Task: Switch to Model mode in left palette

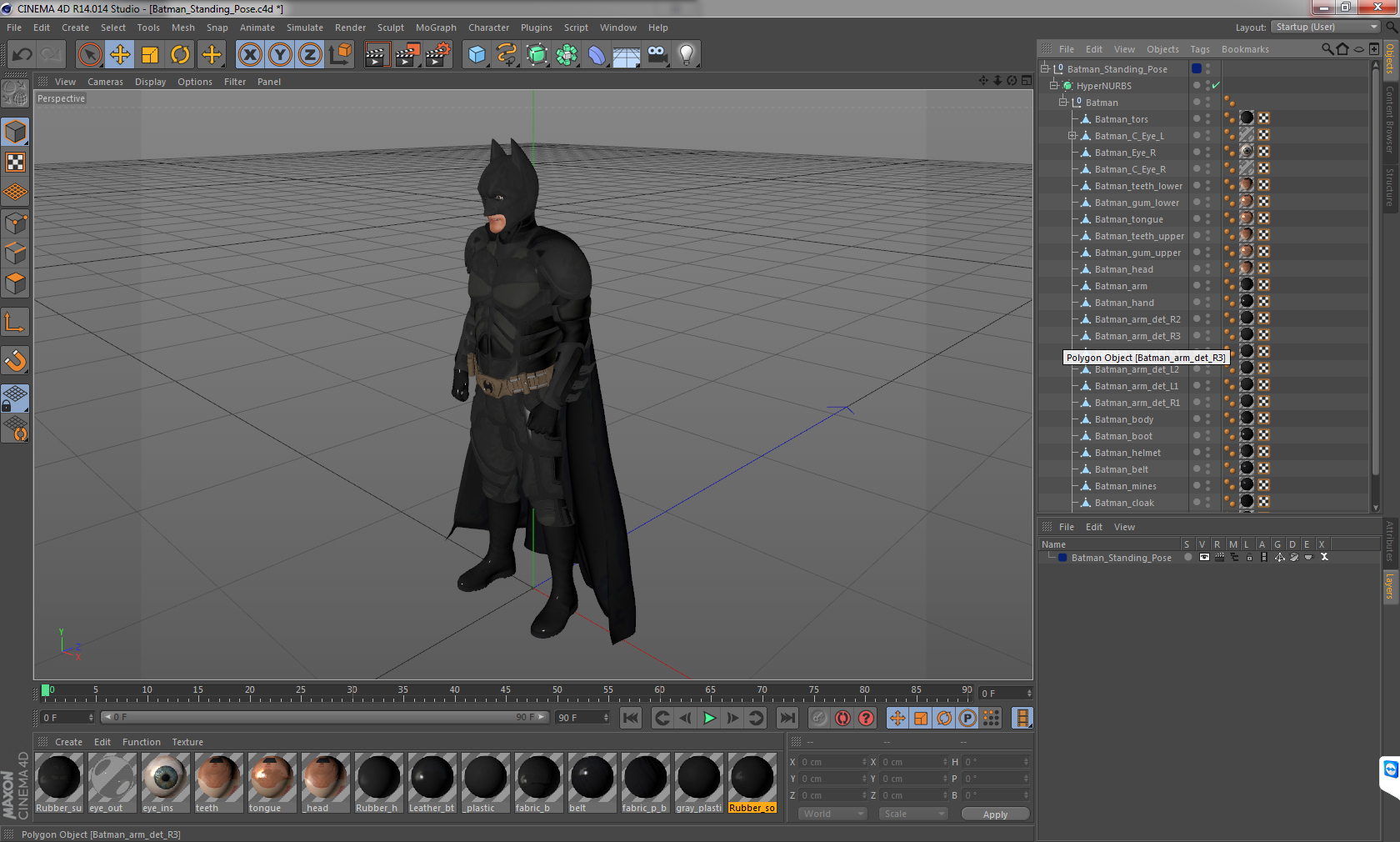Action: point(16,132)
